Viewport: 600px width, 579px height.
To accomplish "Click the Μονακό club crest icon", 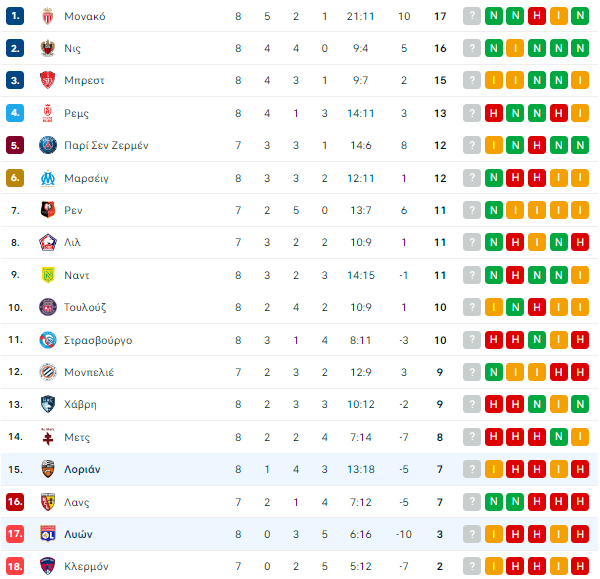I will coord(48,16).
